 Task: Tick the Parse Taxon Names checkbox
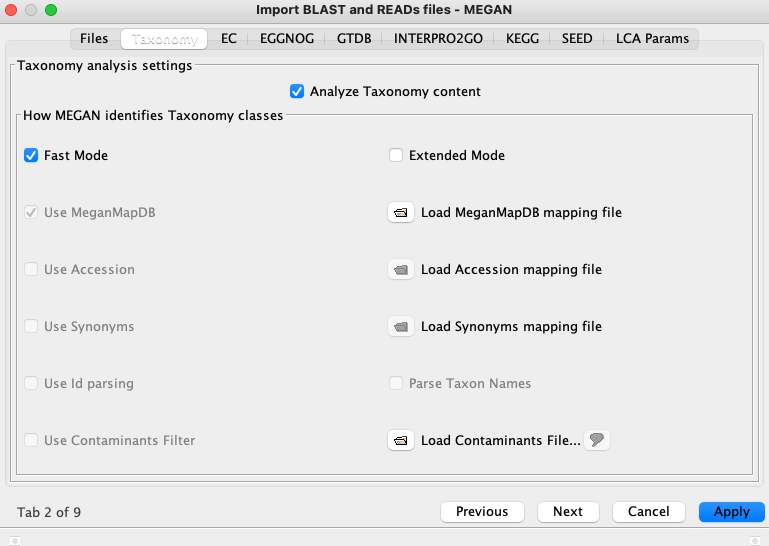click(x=396, y=383)
